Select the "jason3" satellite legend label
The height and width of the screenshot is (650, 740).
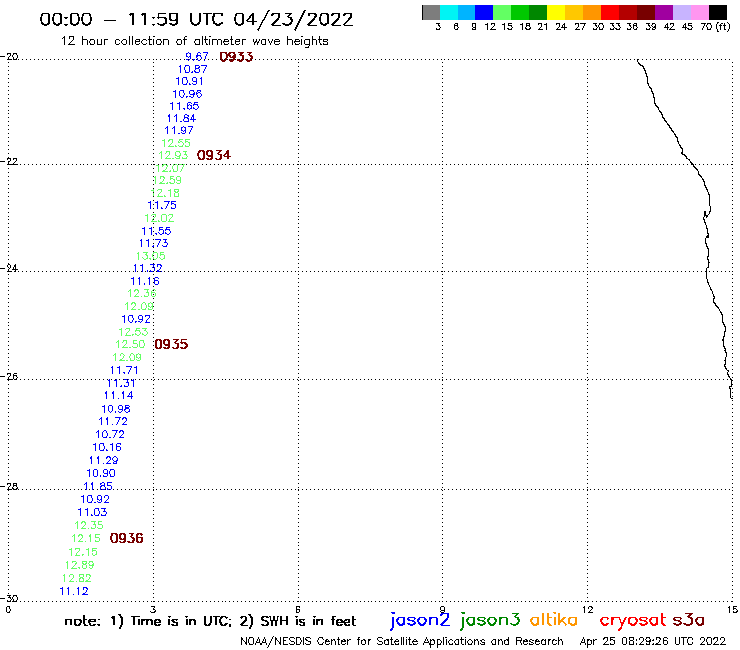point(490,620)
